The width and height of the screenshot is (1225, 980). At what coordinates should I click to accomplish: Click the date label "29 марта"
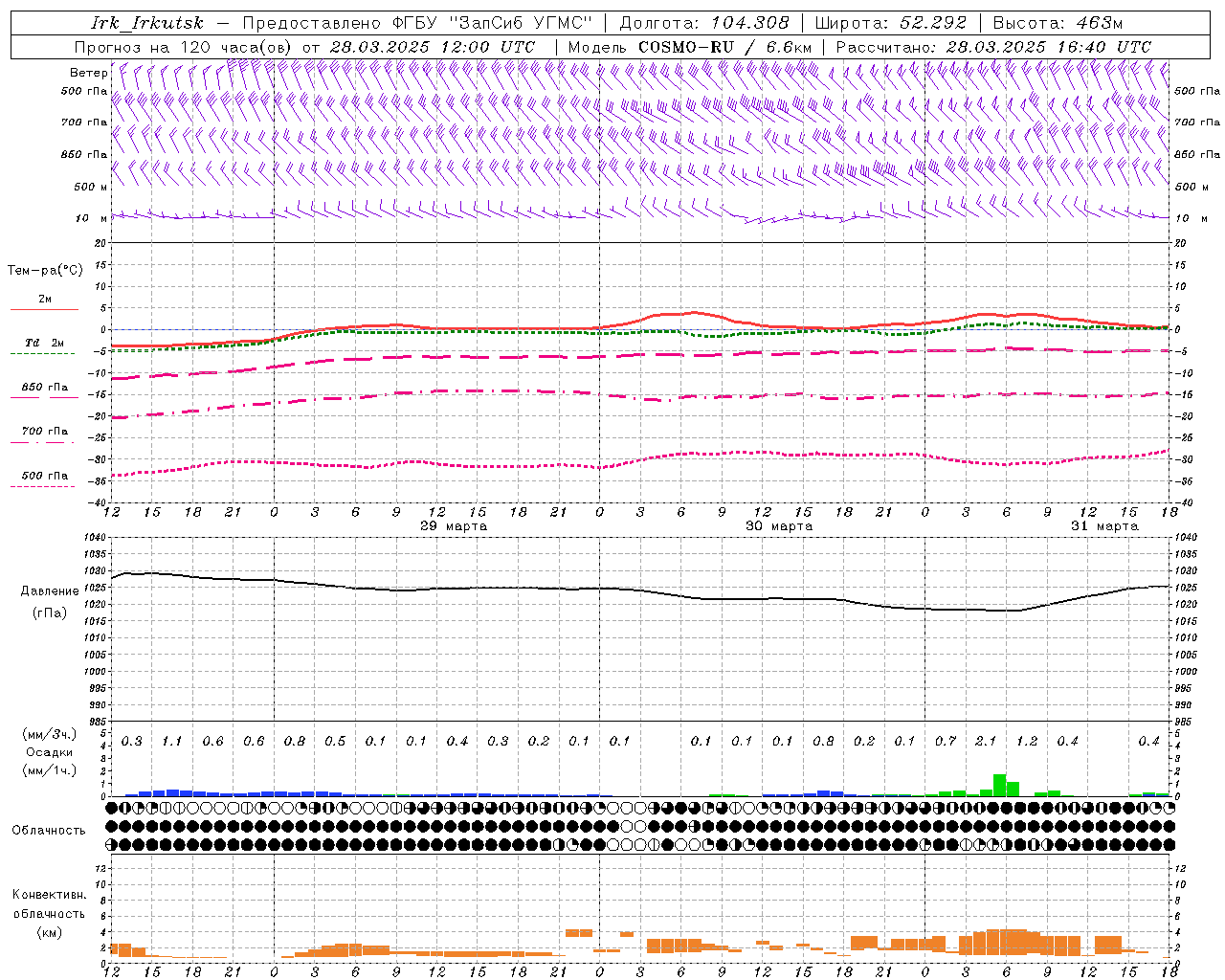pyautogui.click(x=454, y=526)
